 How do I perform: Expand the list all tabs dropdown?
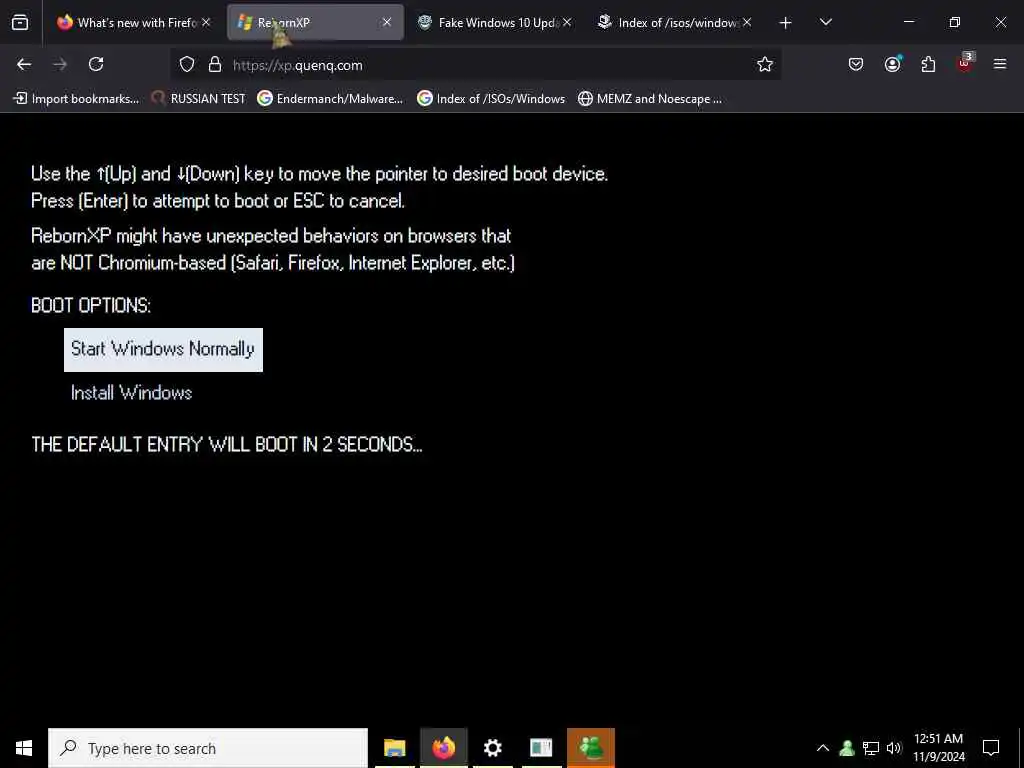coord(826,22)
